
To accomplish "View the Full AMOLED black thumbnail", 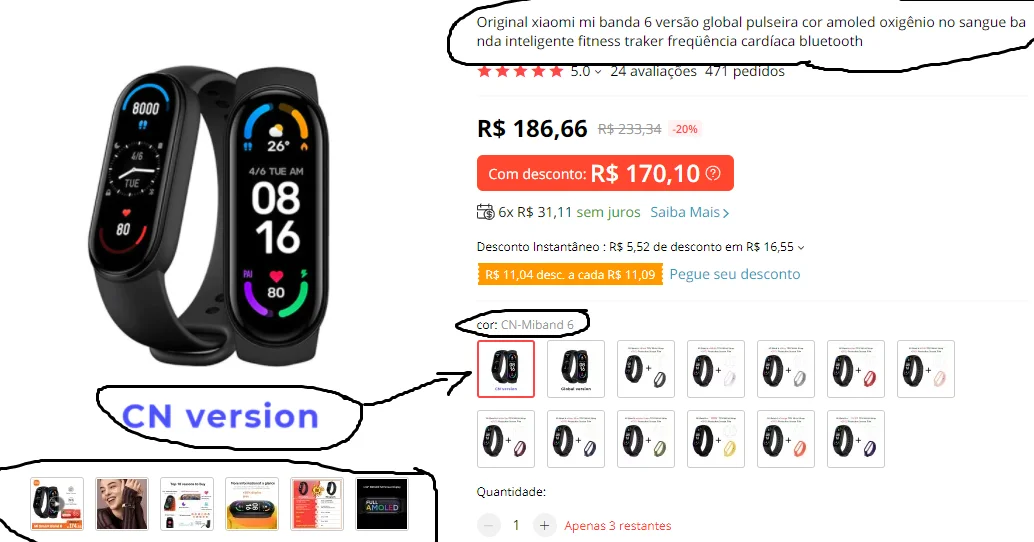I will tap(382, 504).
